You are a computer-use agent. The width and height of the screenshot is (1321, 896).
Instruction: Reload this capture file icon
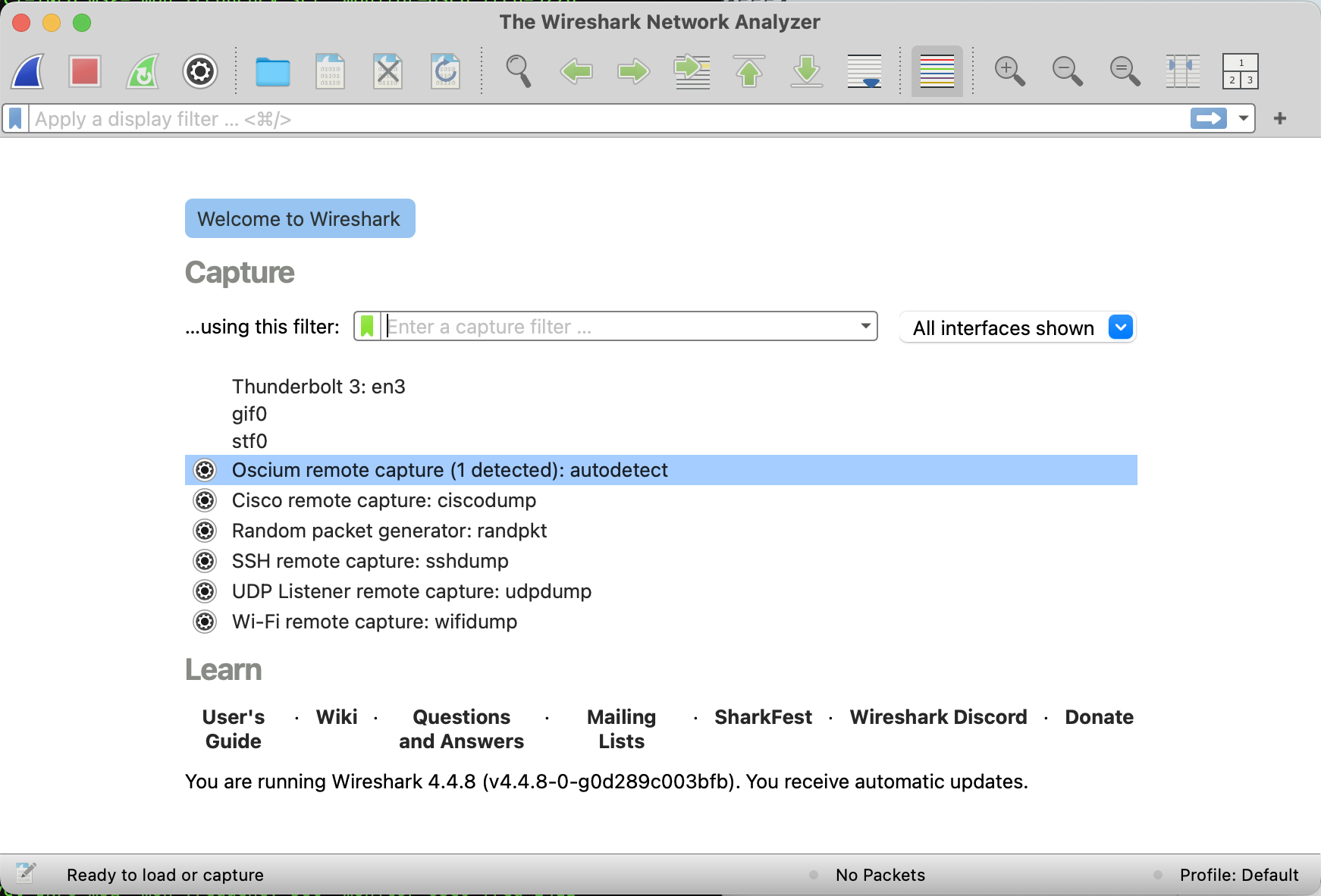coord(445,71)
